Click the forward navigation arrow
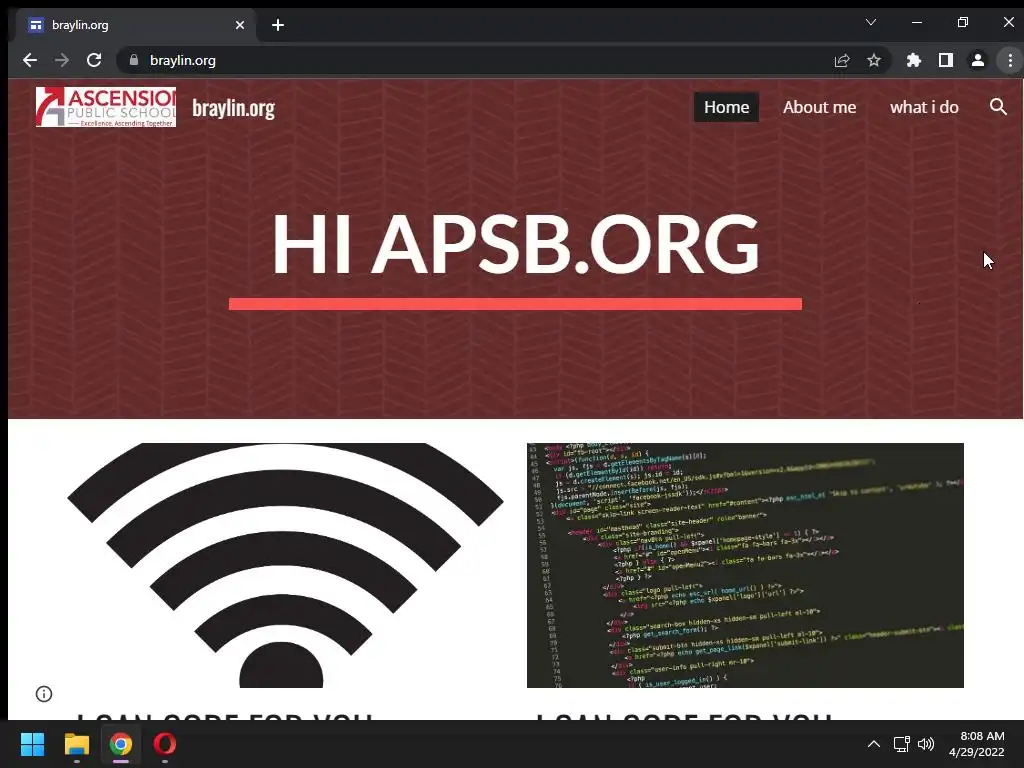The width and height of the screenshot is (1024, 768). tap(62, 60)
